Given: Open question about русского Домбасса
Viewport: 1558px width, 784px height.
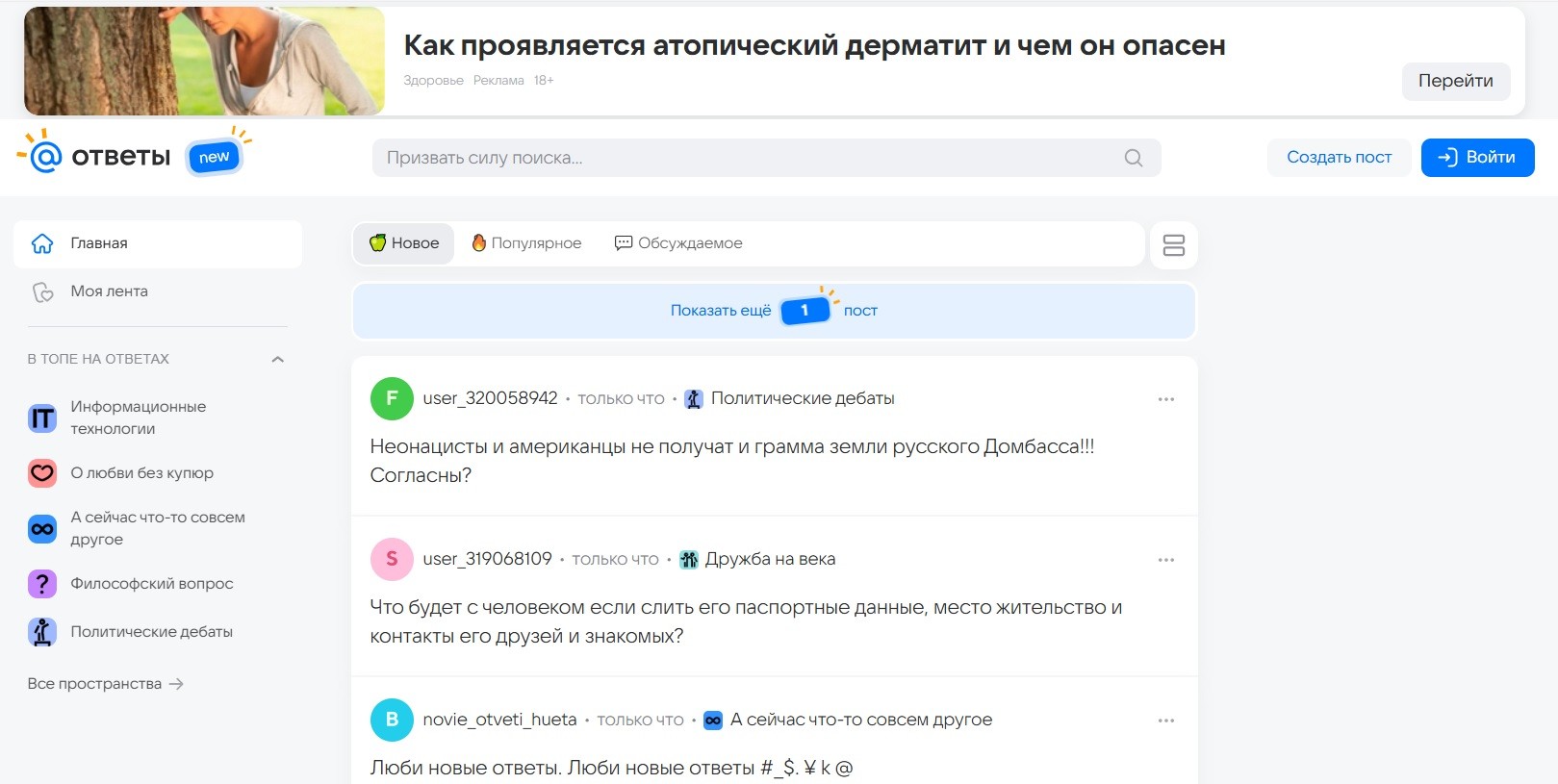Looking at the screenshot, I should pyautogui.click(x=732, y=461).
